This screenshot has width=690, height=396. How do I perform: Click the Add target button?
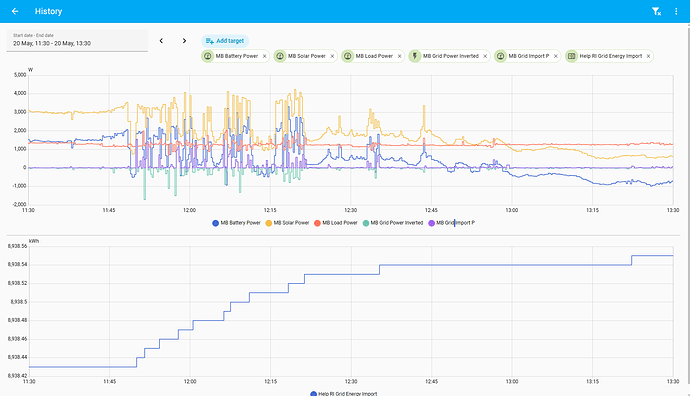(225, 41)
